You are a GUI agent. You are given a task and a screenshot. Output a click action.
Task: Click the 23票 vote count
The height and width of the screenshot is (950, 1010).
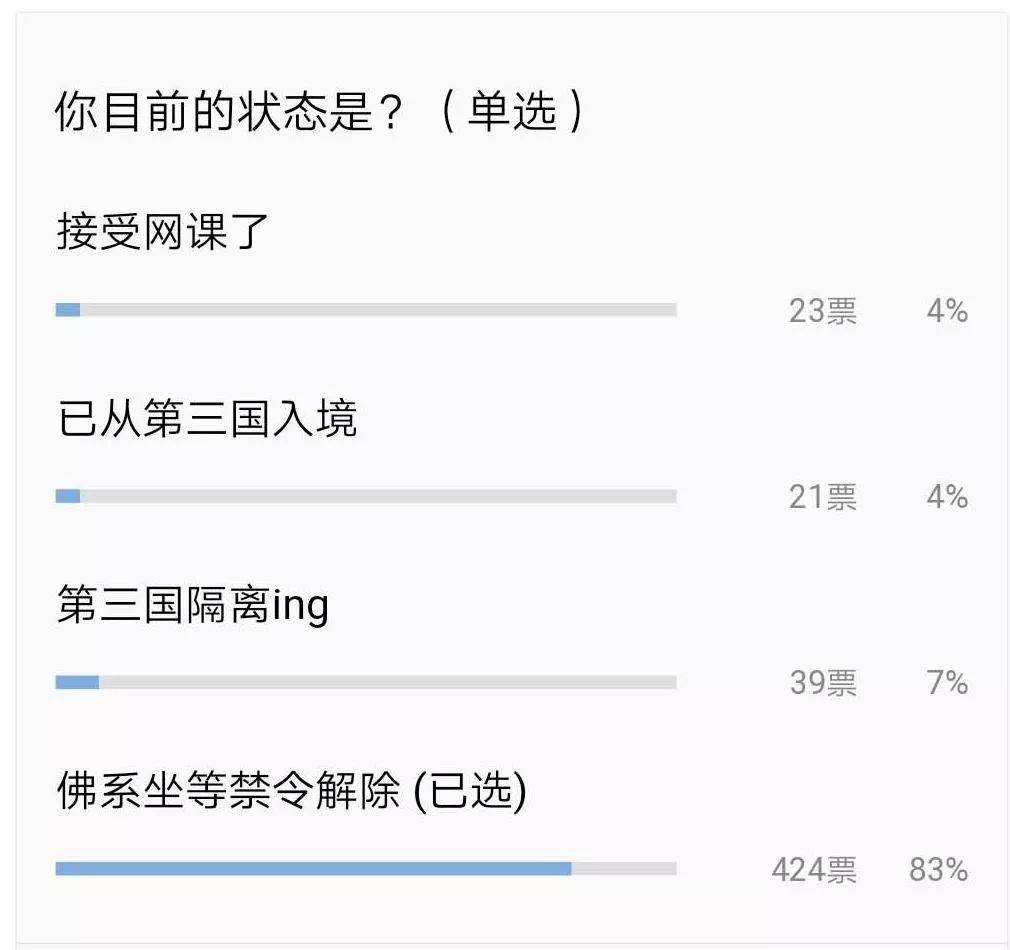(823, 311)
